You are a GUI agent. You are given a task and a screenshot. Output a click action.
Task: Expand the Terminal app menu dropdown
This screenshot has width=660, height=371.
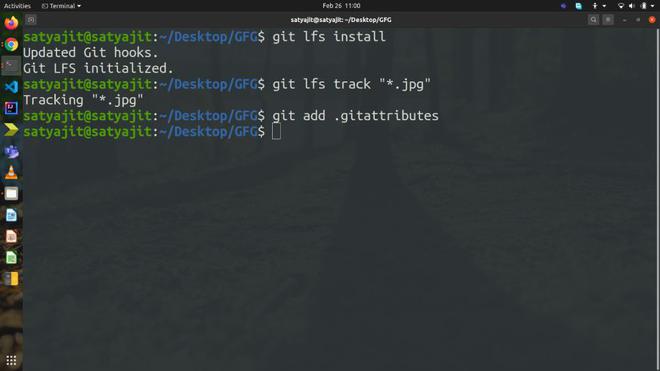coord(61,6)
